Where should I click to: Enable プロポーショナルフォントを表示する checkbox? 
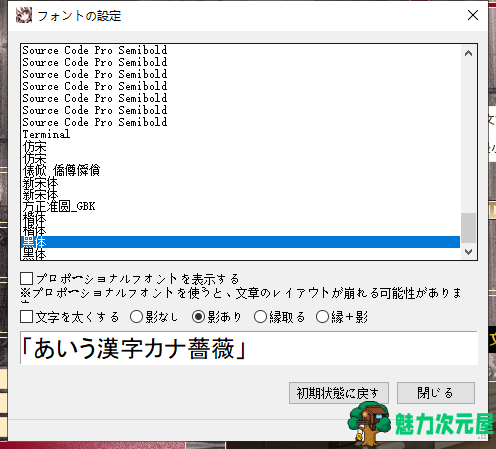[x=26, y=279]
